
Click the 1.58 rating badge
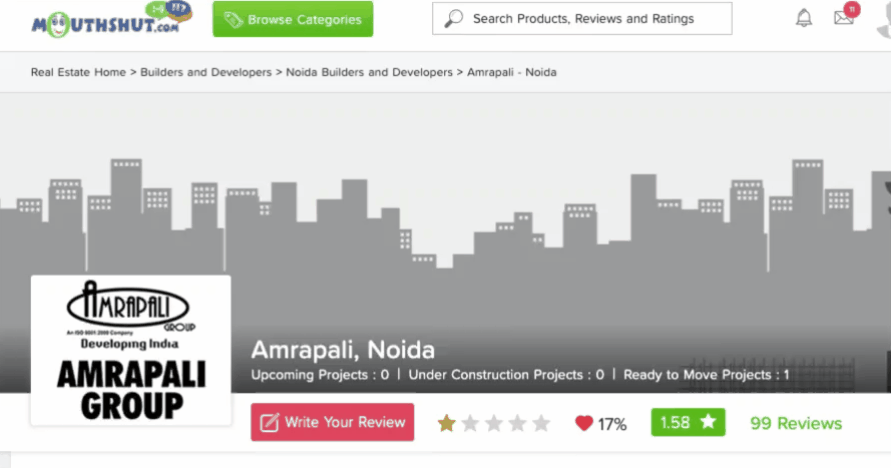pos(688,422)
